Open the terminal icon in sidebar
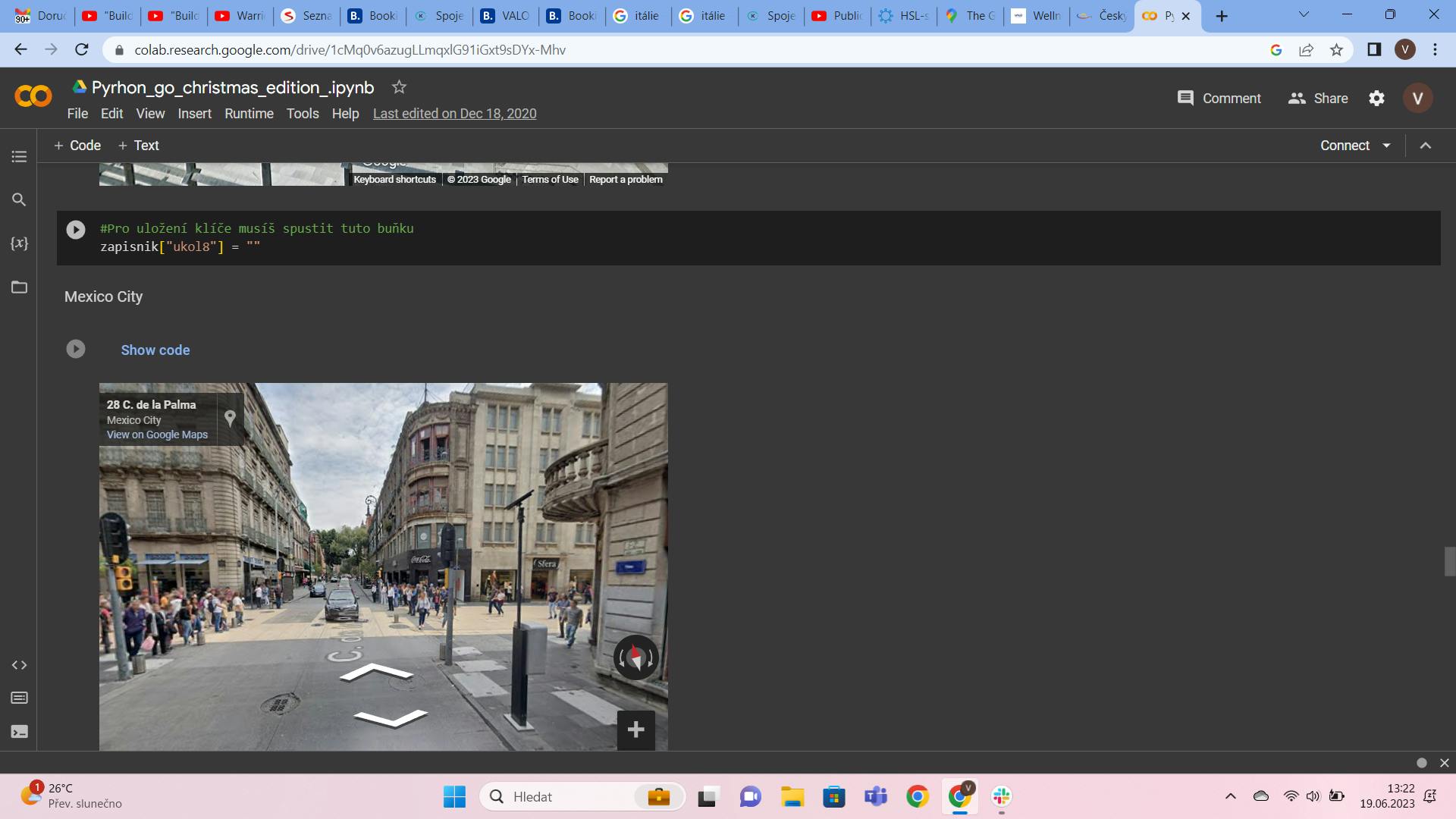This screenshot has width=1456, height=819. click(x=19, y=732)
